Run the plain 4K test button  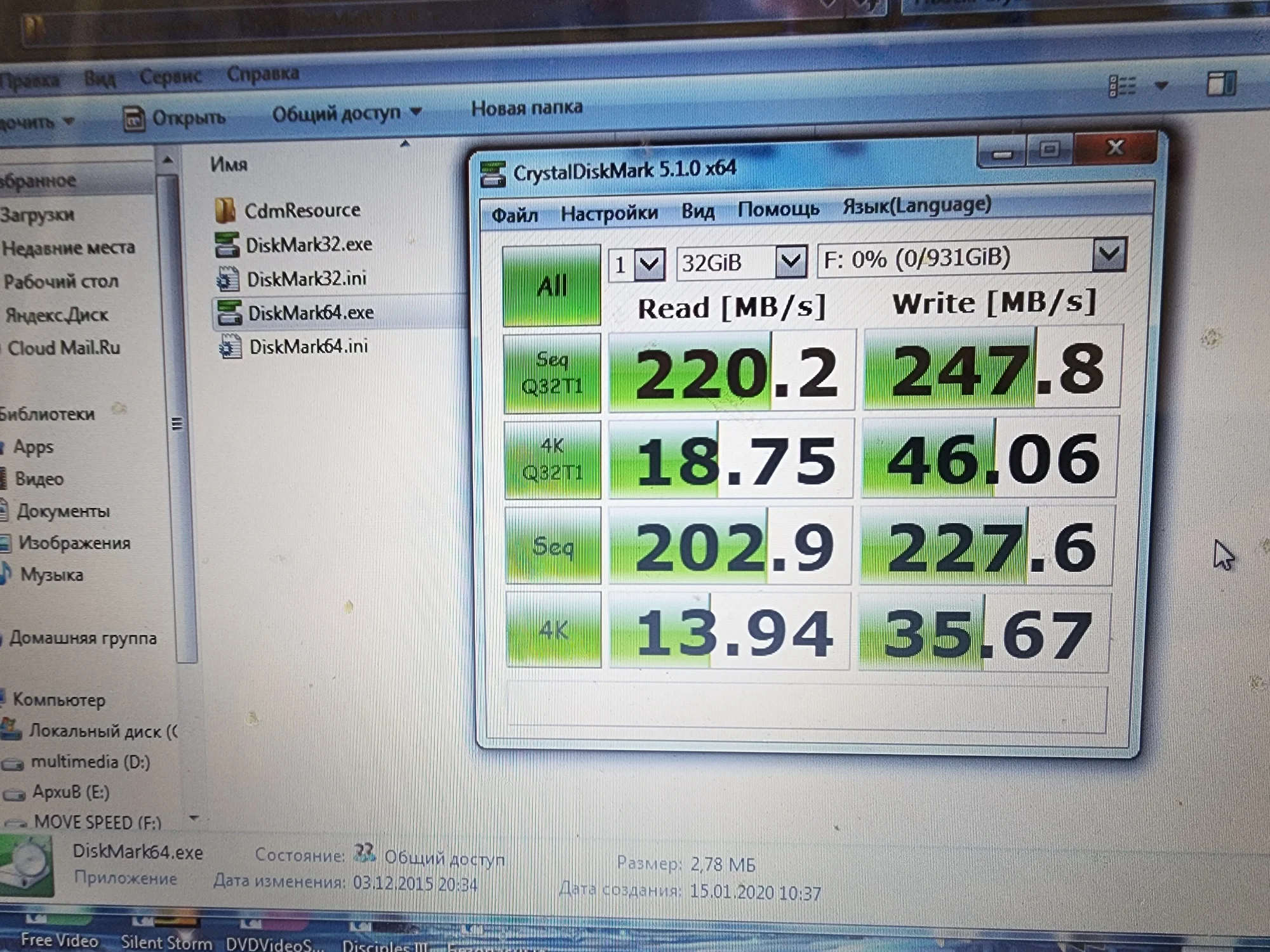(554, 630)
